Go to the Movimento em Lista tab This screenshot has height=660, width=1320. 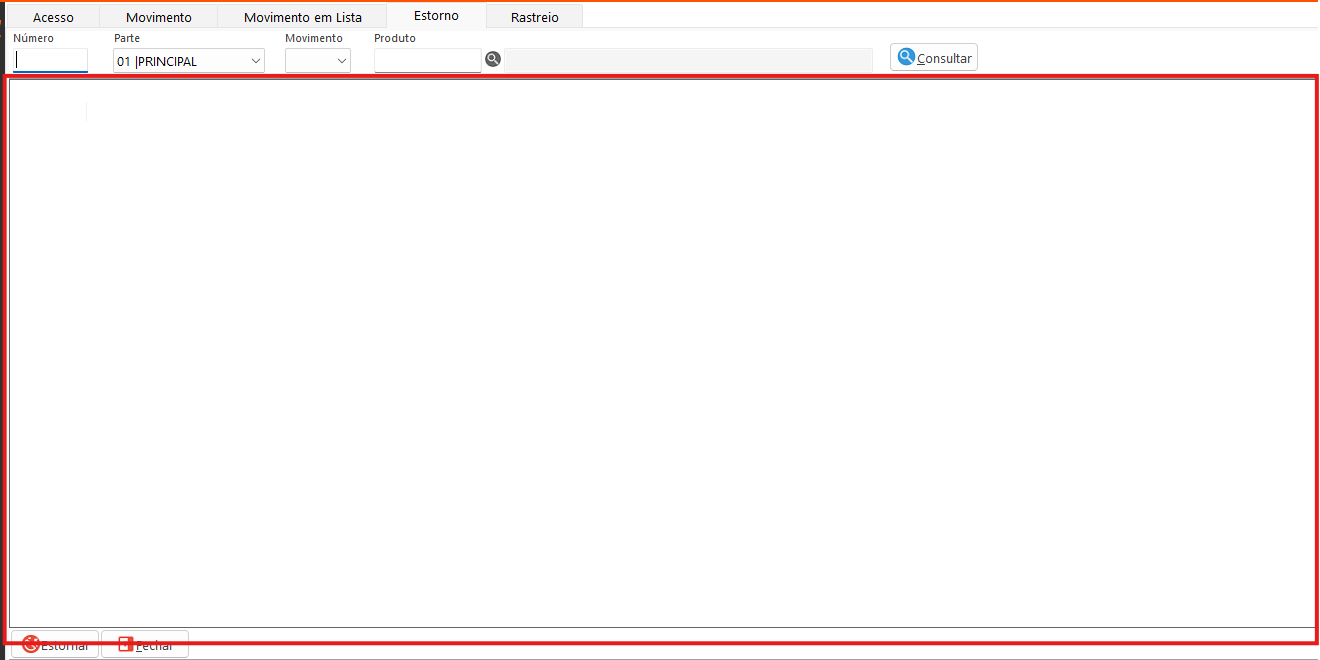302,17
